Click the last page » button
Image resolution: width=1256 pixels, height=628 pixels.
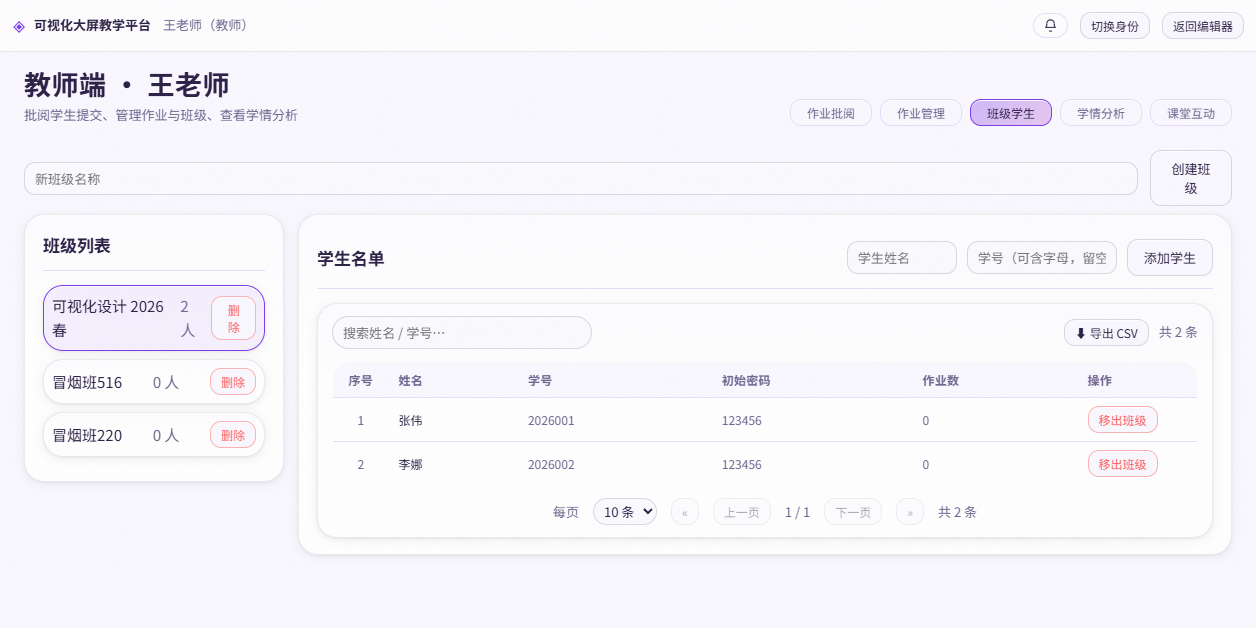pos(910,512)
